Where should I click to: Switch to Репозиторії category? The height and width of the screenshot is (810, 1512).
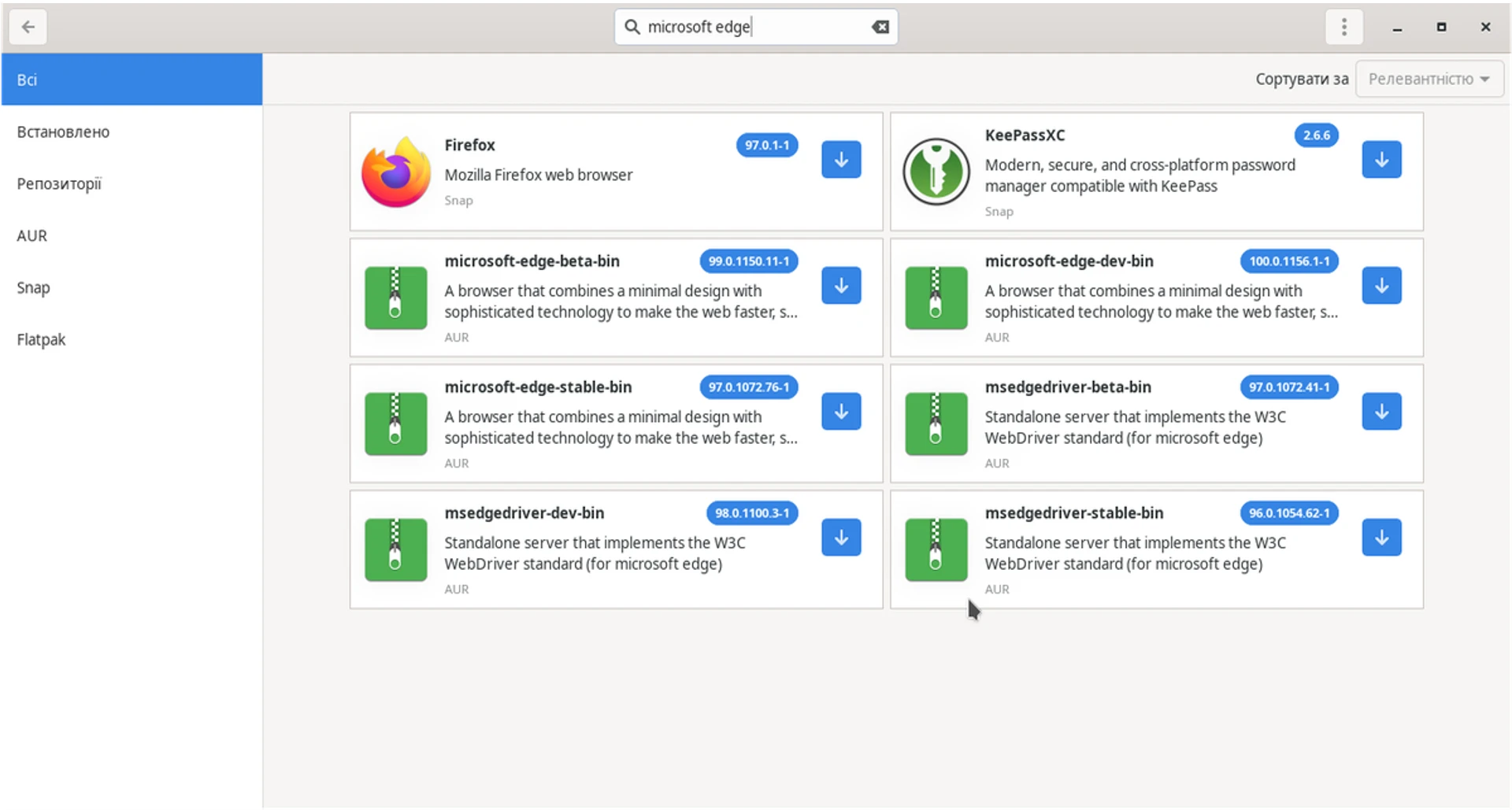coord(132,184)
